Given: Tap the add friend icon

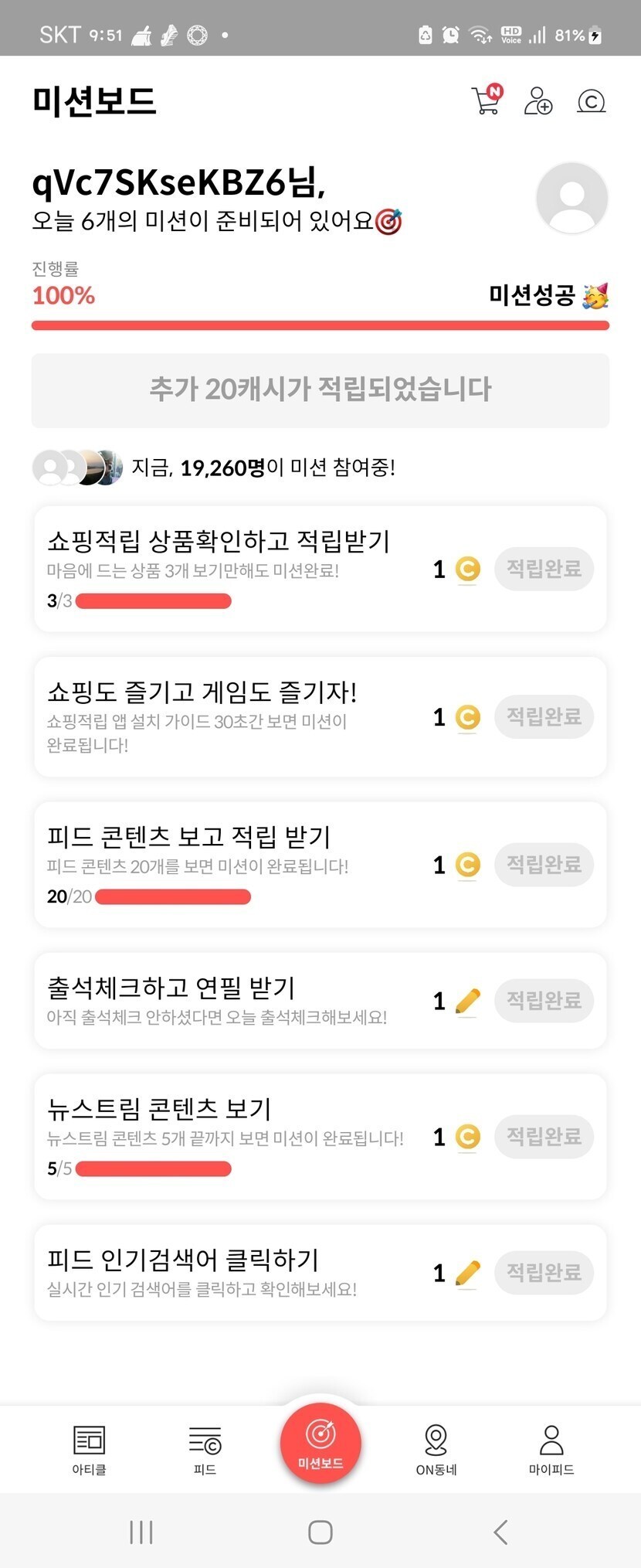Looking at the screenshot, I should tap(538, 101).
